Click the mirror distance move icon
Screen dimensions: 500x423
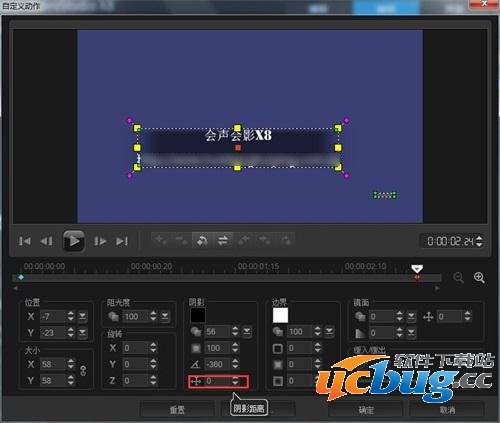[x=428, y=316]
